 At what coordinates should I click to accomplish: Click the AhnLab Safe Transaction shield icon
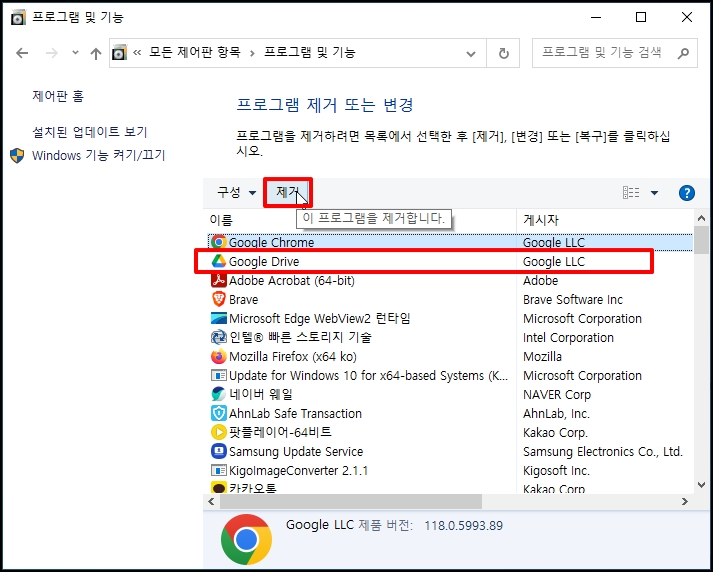219,413
